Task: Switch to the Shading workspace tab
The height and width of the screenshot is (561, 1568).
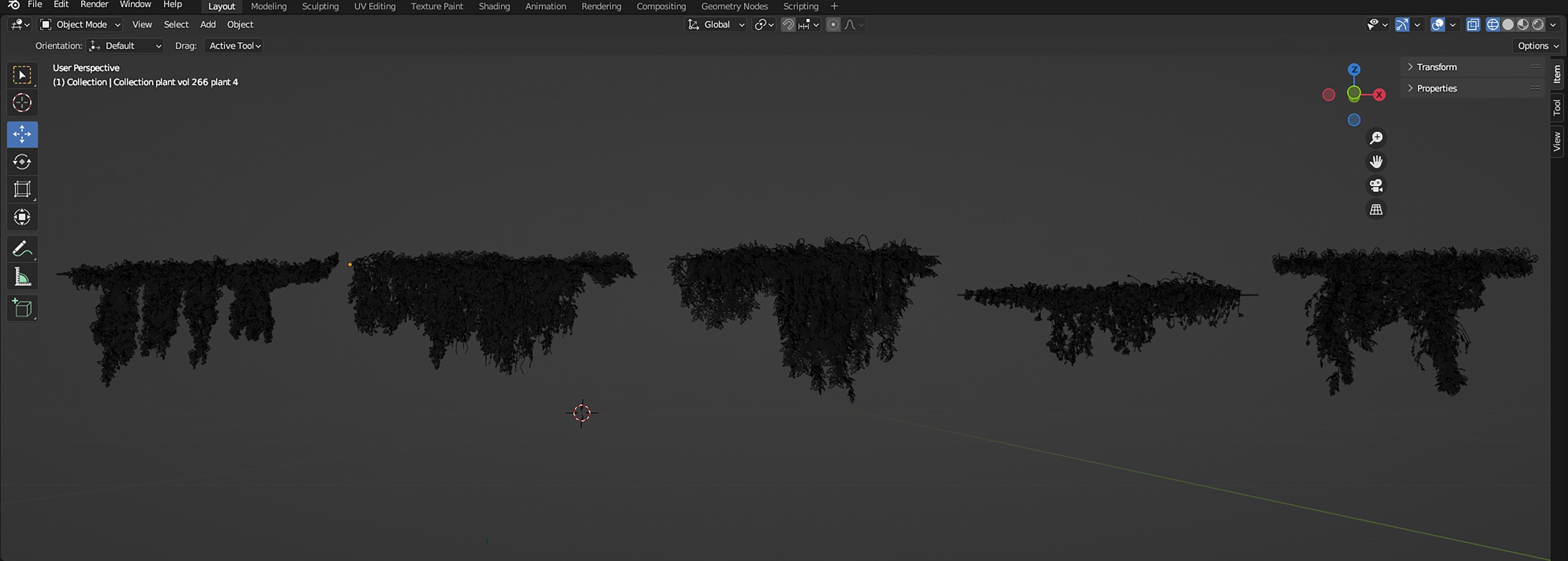Action: (494, 6)
